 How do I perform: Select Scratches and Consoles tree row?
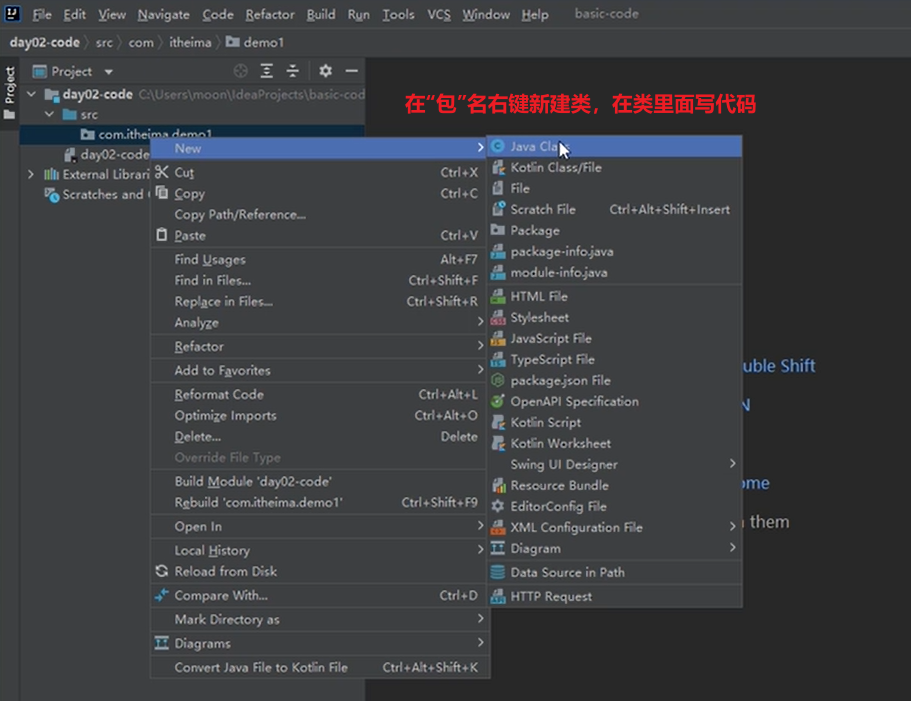(x=96, y=195)
